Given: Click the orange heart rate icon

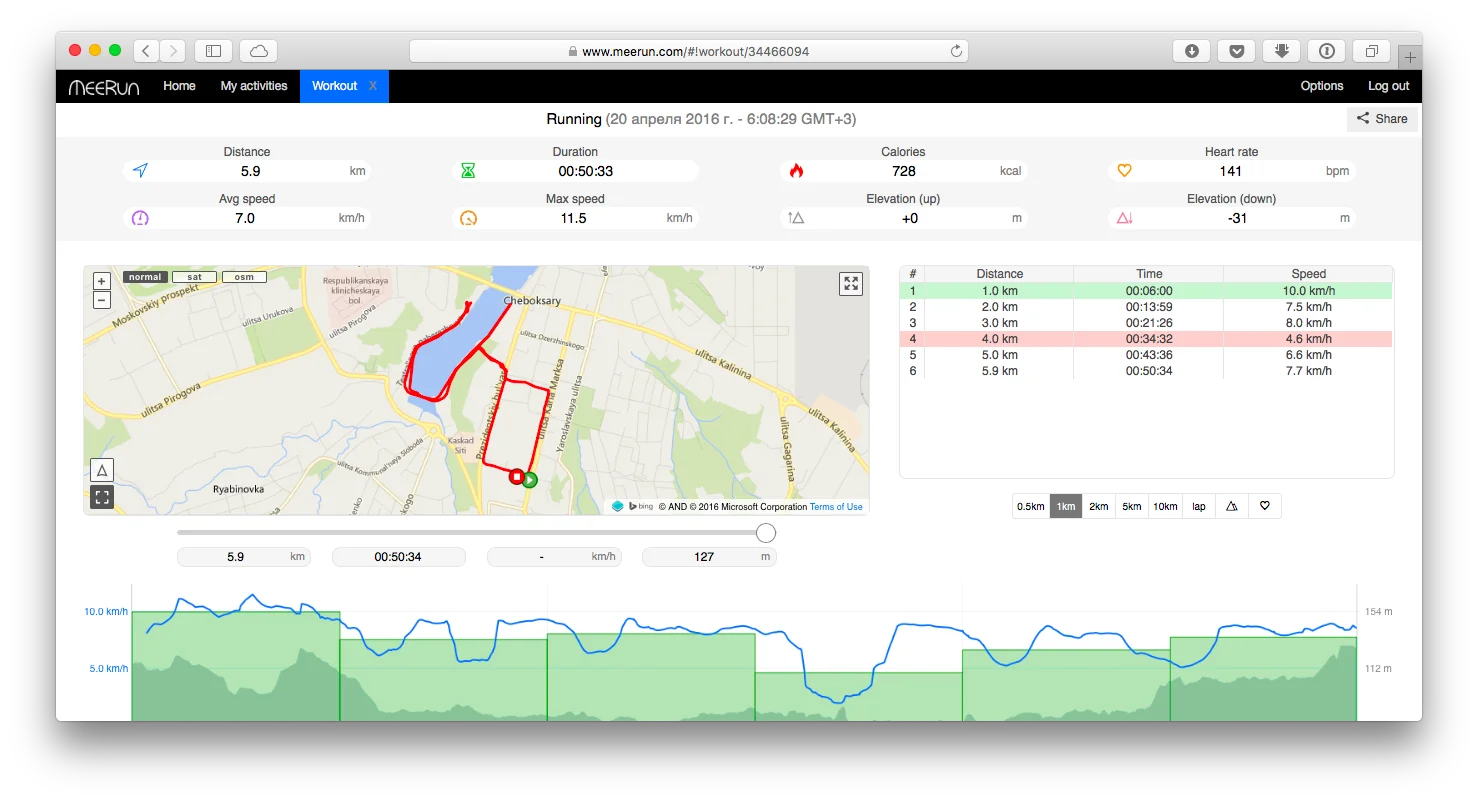Looking at the screenshot, I should click(1124, 171).
